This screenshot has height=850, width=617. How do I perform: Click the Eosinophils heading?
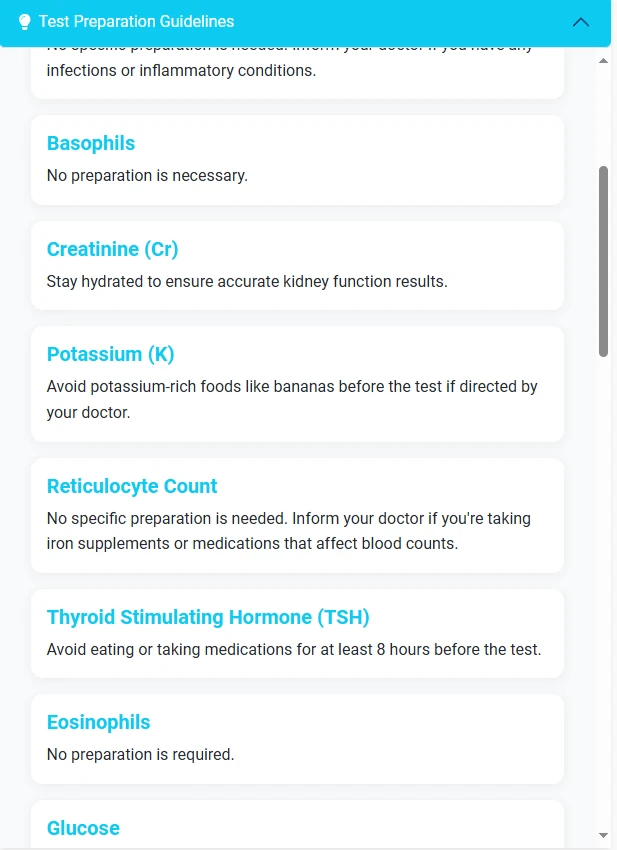pyautogui.click(x=98, y=723)
